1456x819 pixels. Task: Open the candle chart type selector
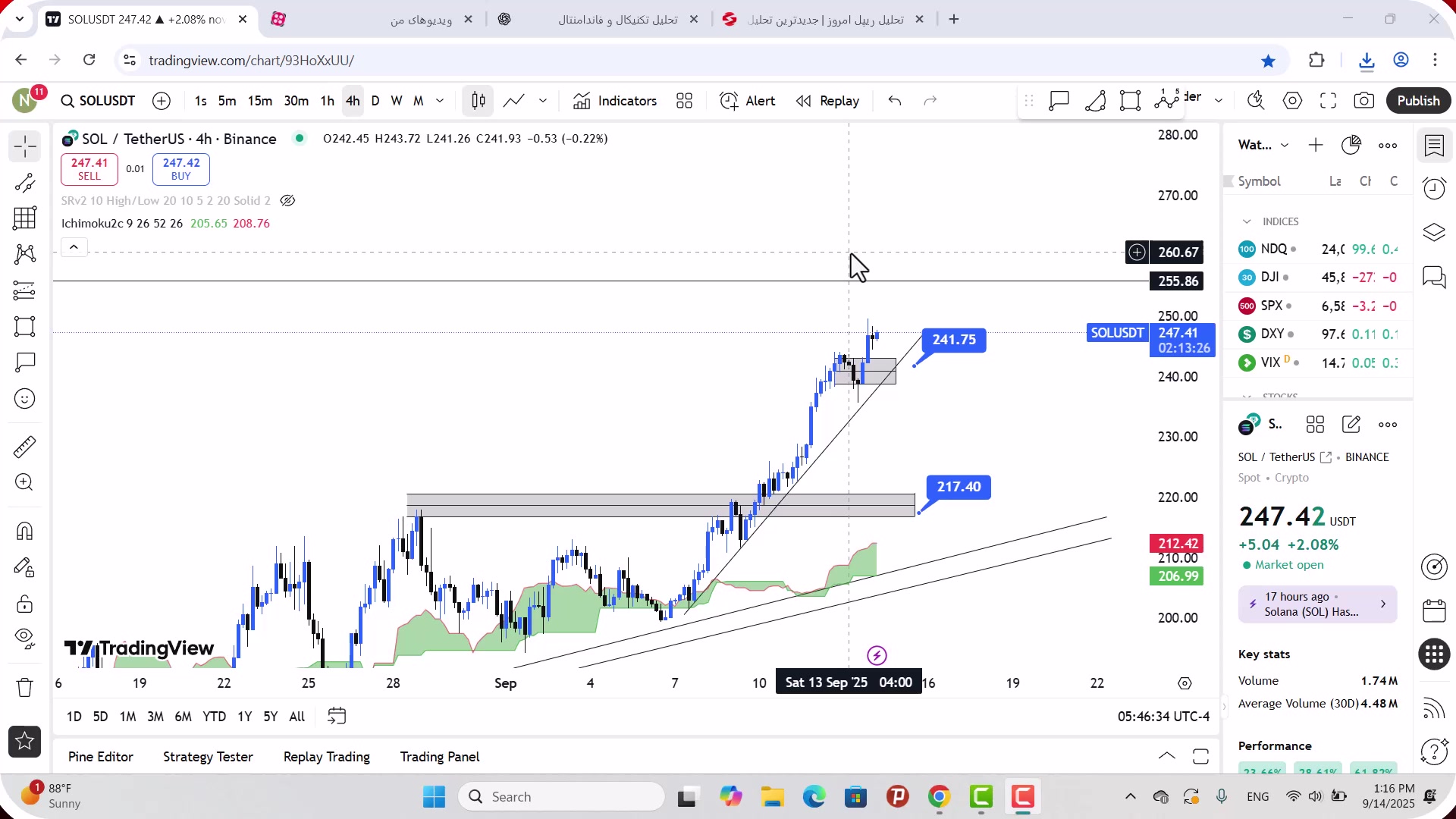pyautogui.click(x=479, y=101)
